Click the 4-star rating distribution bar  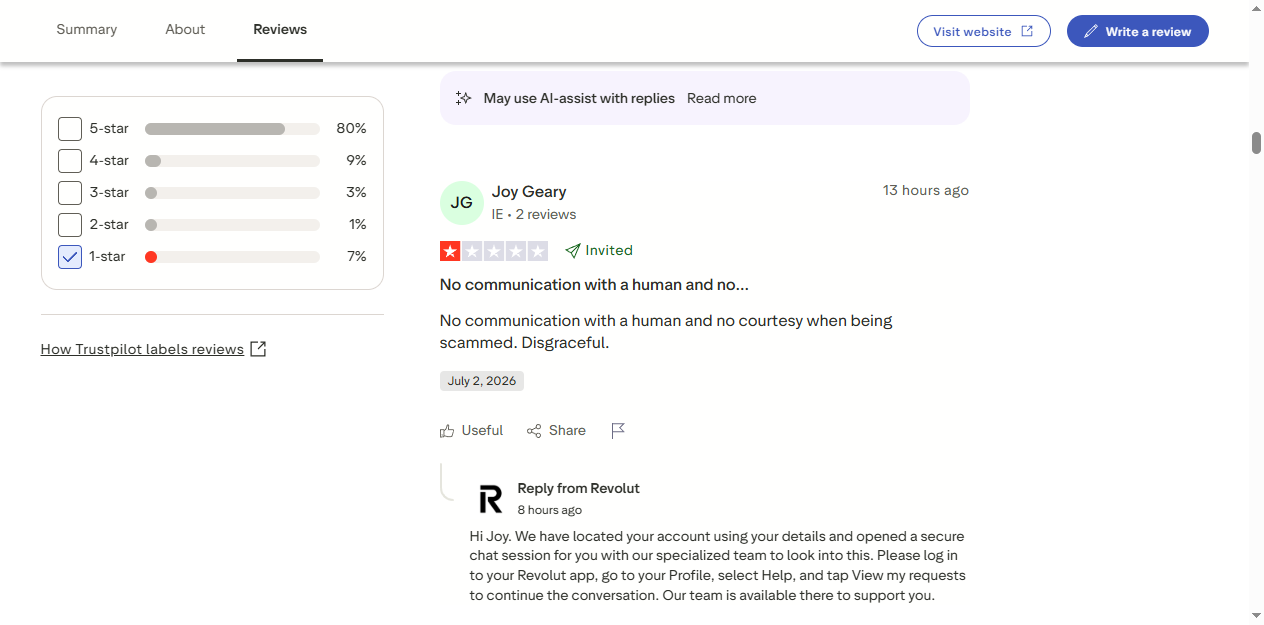(232, 161)
